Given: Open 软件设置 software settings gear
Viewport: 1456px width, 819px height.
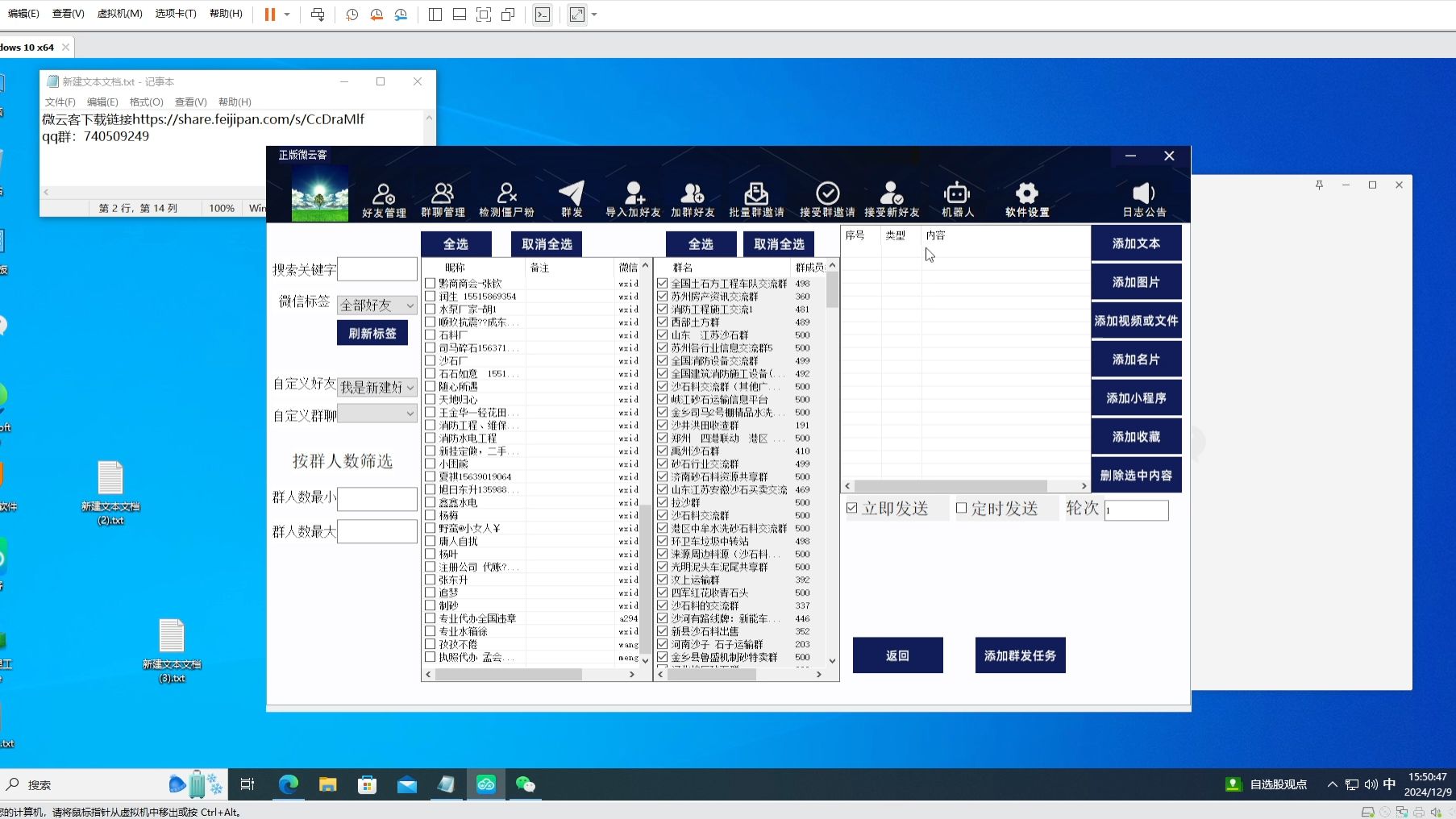Looking at the screenshot, I should 1027,198.
